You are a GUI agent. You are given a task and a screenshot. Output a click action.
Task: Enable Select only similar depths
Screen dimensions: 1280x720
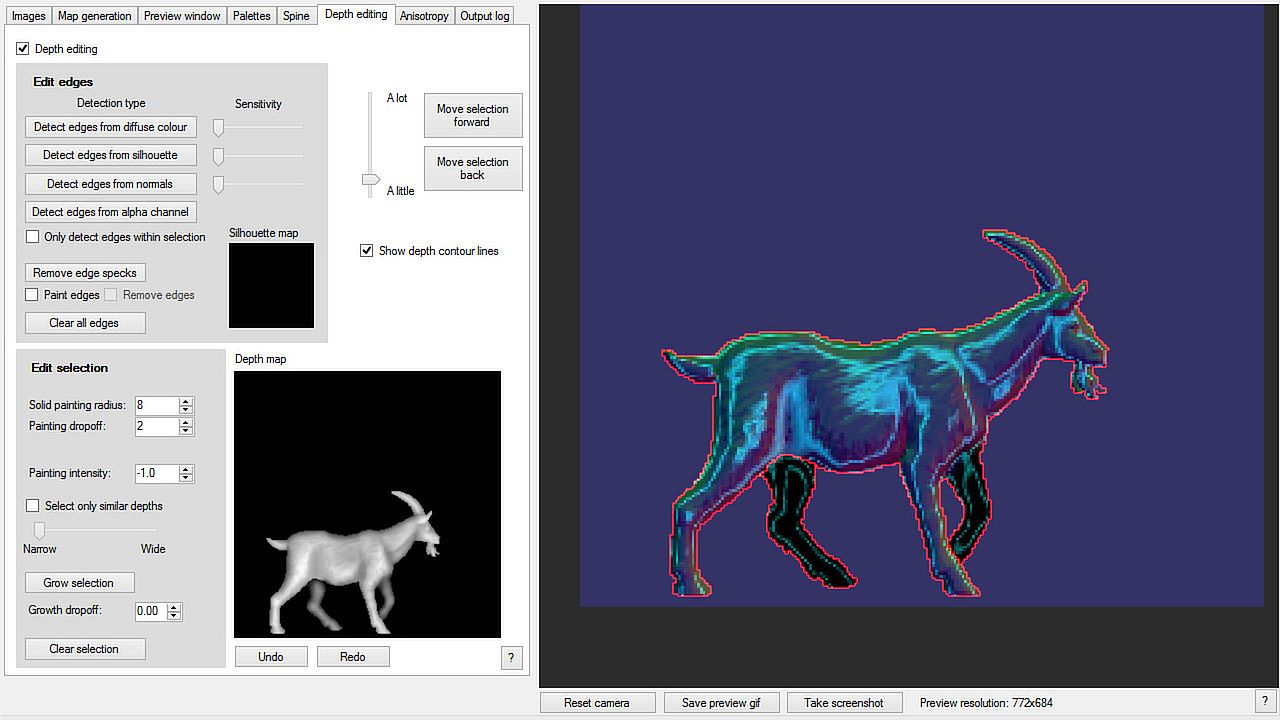tap(33, 506)
